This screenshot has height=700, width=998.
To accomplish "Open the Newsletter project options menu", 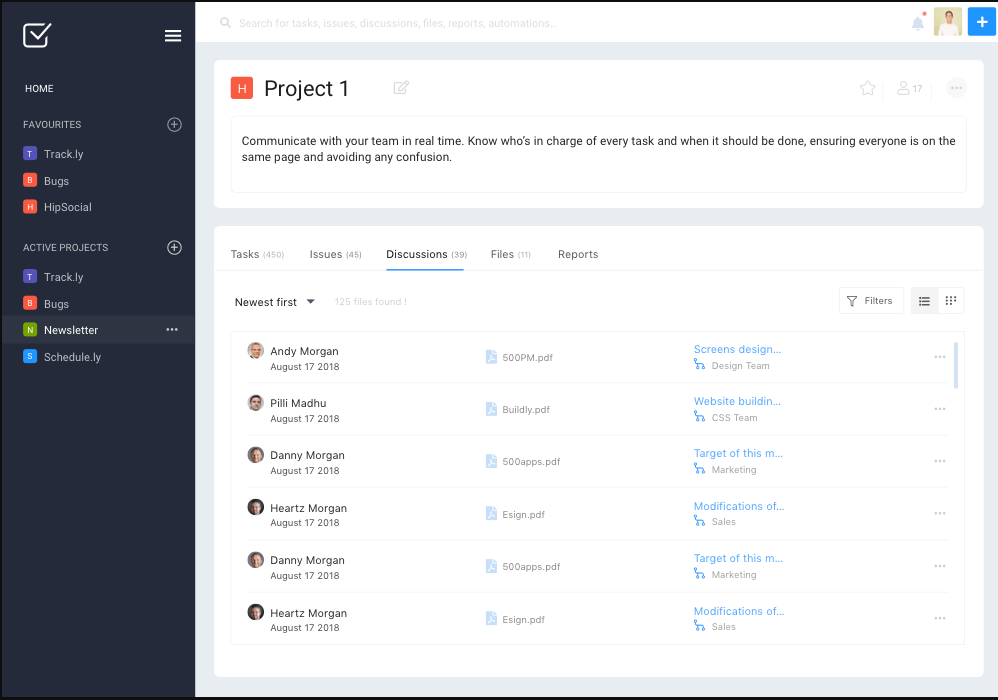I will point(171,329).
